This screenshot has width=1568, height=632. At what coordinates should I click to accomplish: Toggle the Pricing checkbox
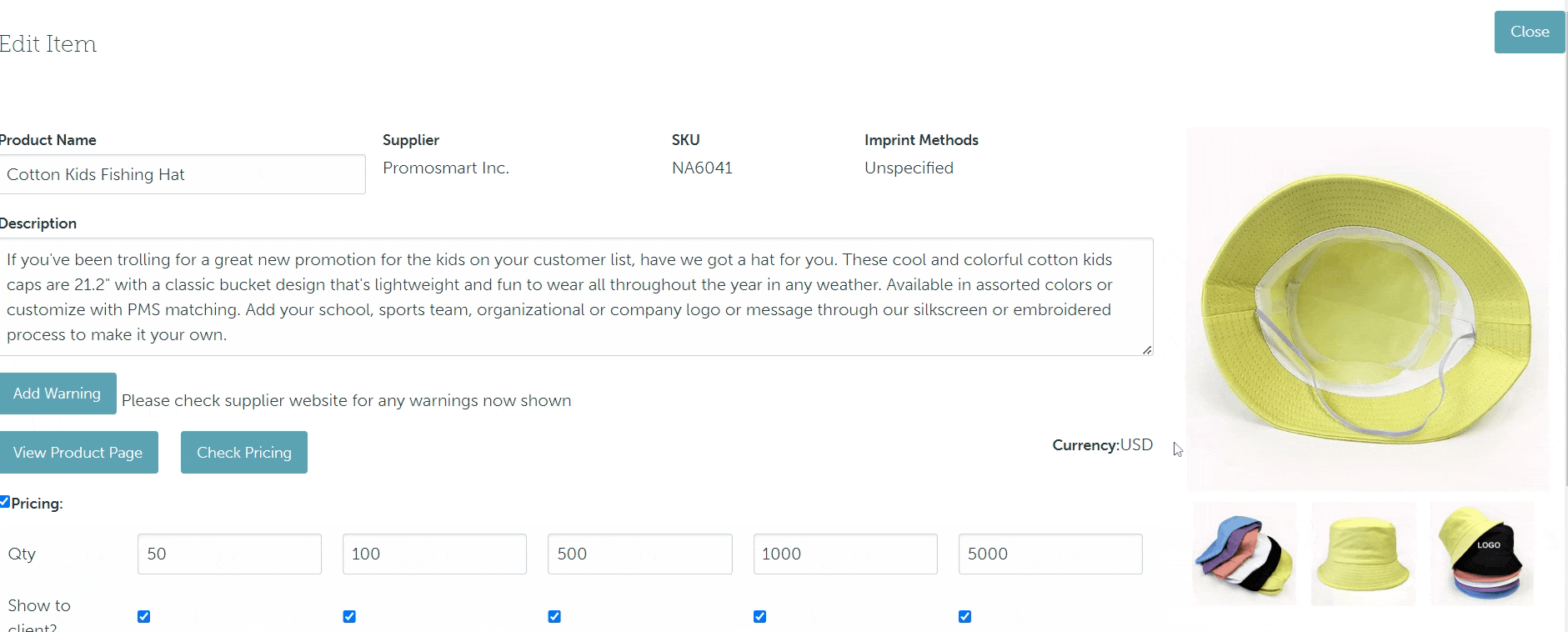click(x=5, y=502)
